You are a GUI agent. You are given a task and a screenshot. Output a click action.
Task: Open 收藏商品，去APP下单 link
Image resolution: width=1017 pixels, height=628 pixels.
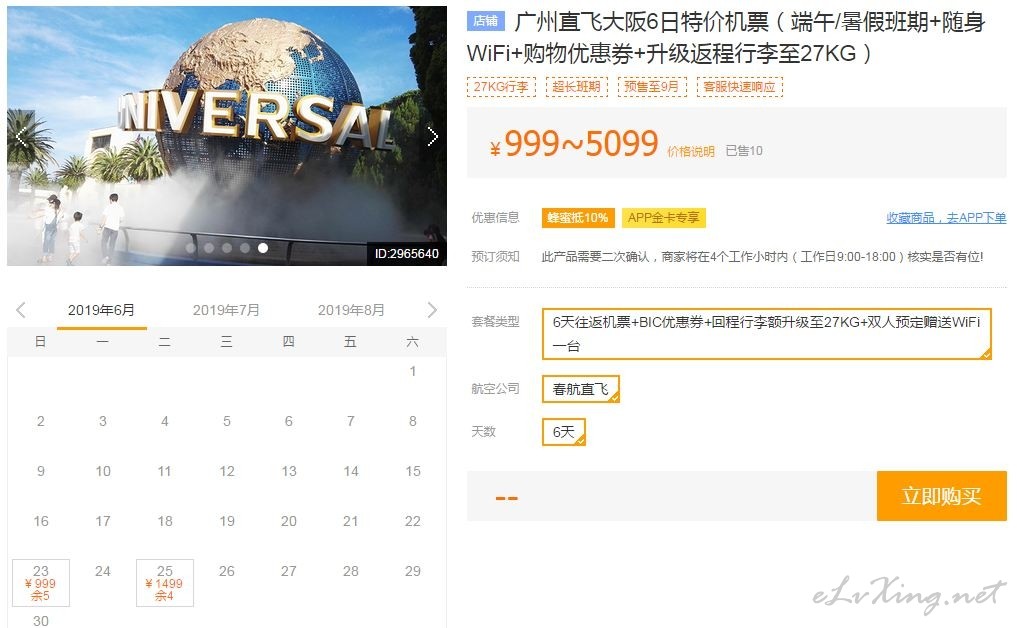[946, 218]
